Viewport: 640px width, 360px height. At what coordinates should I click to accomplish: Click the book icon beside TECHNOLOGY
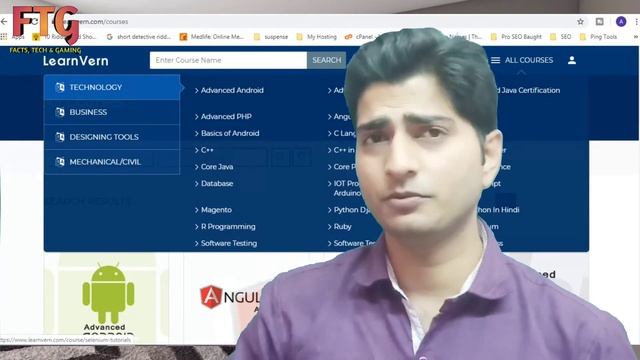(60, 87)
